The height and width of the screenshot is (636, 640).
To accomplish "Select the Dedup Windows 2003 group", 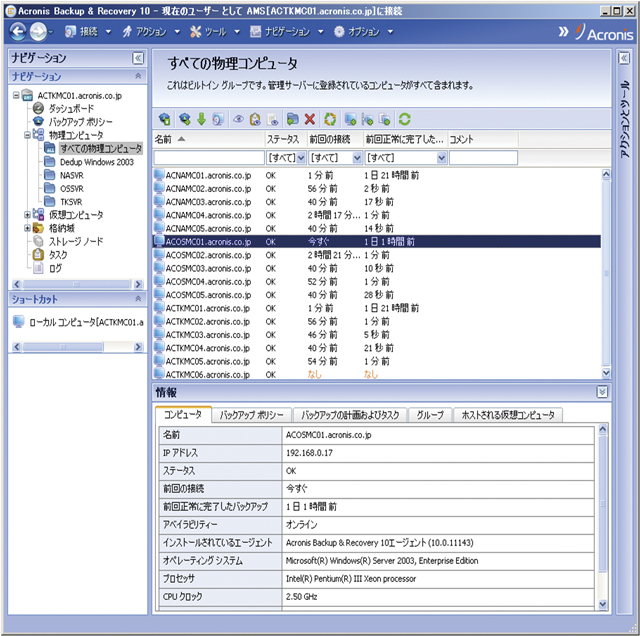I will (97, 162).
